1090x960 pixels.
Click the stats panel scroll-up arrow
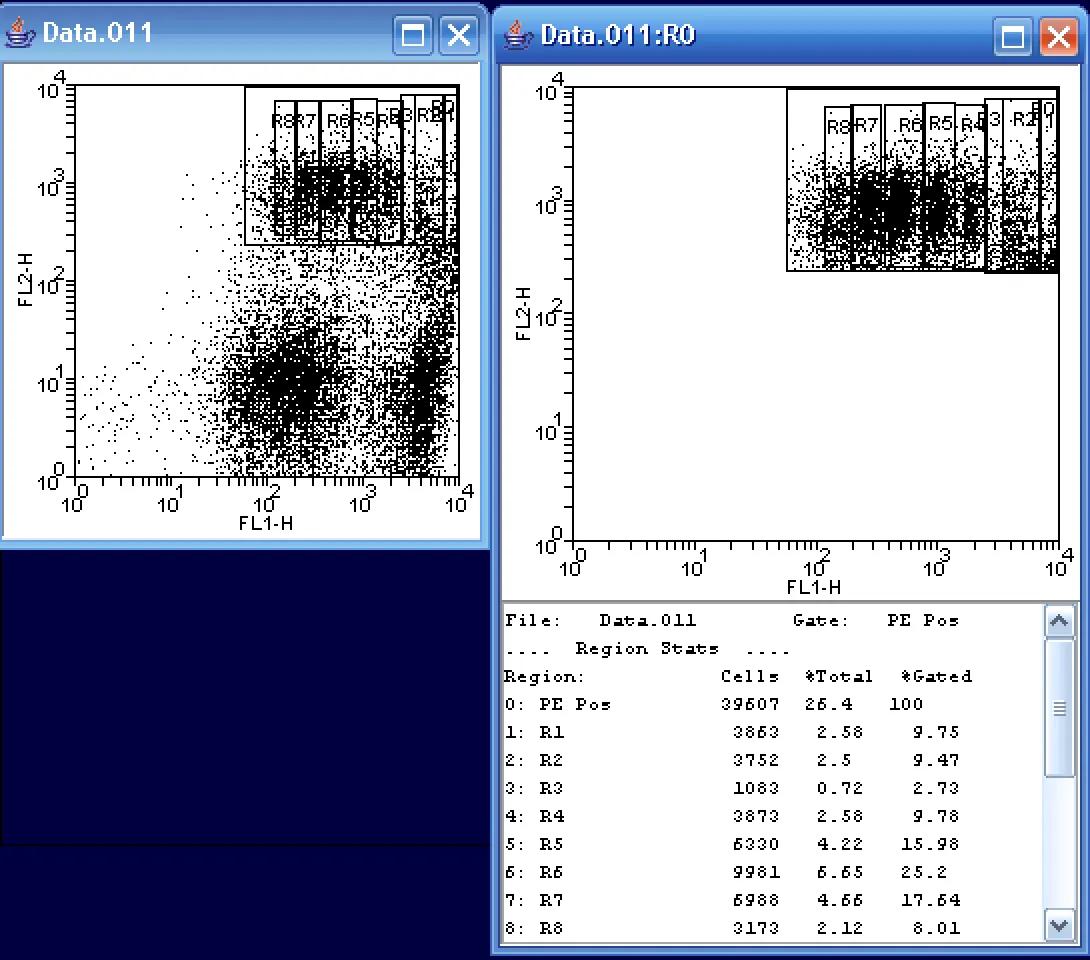point(1059,621)
